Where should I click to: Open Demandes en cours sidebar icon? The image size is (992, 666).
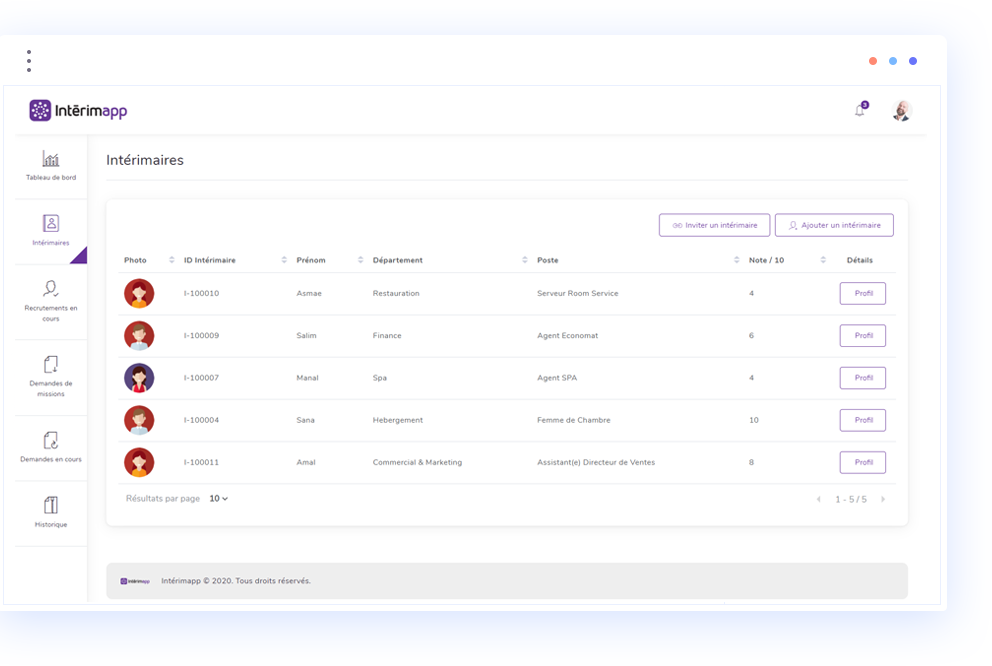(51, 440)
